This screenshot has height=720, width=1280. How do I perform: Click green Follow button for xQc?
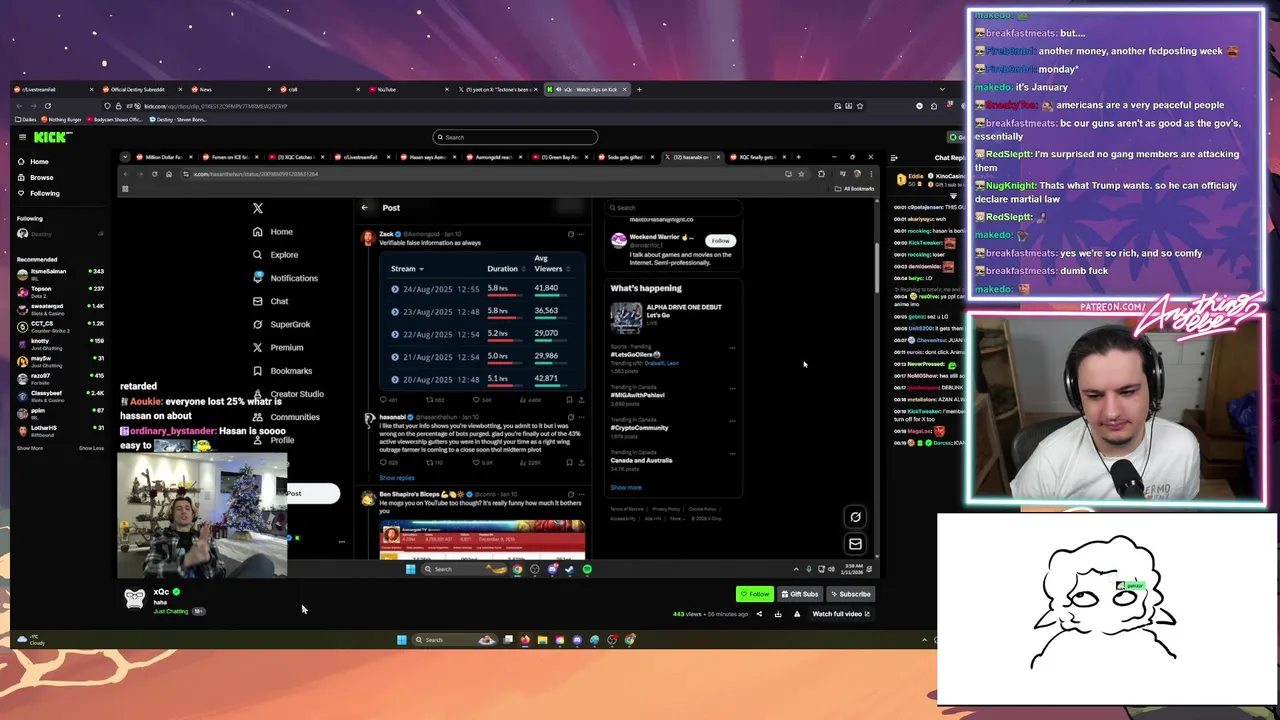coord(755,594)
